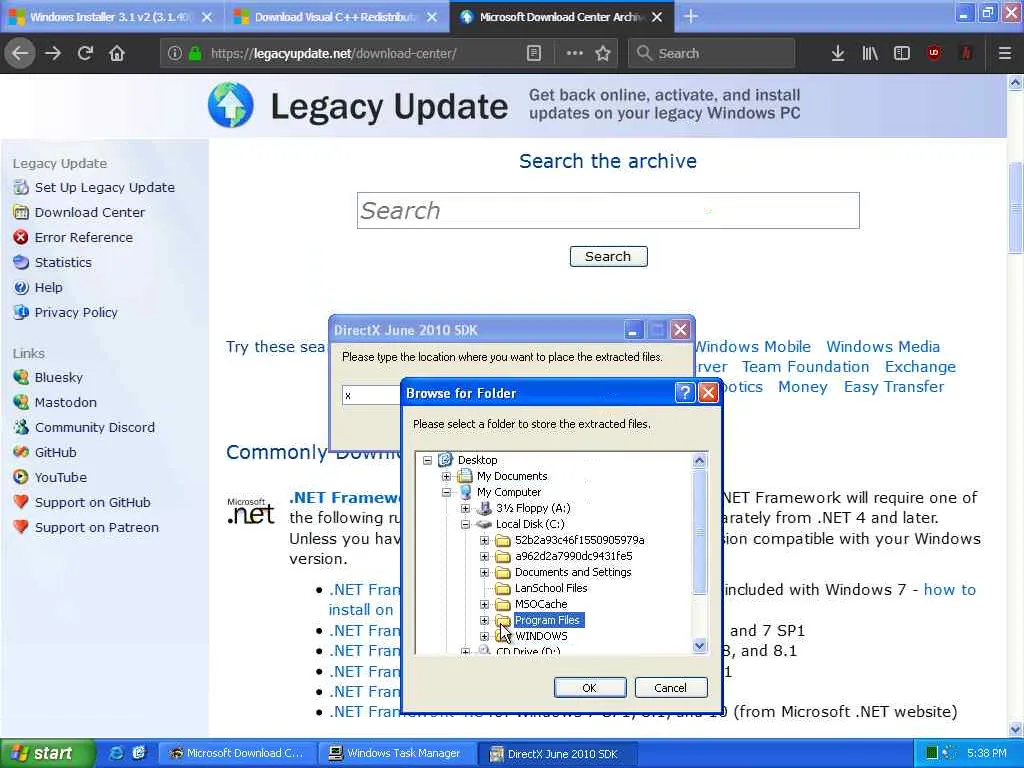Open the Statistics sidebar link
The height and width of the screenshot is (768, 1024).
click(63, 263)
